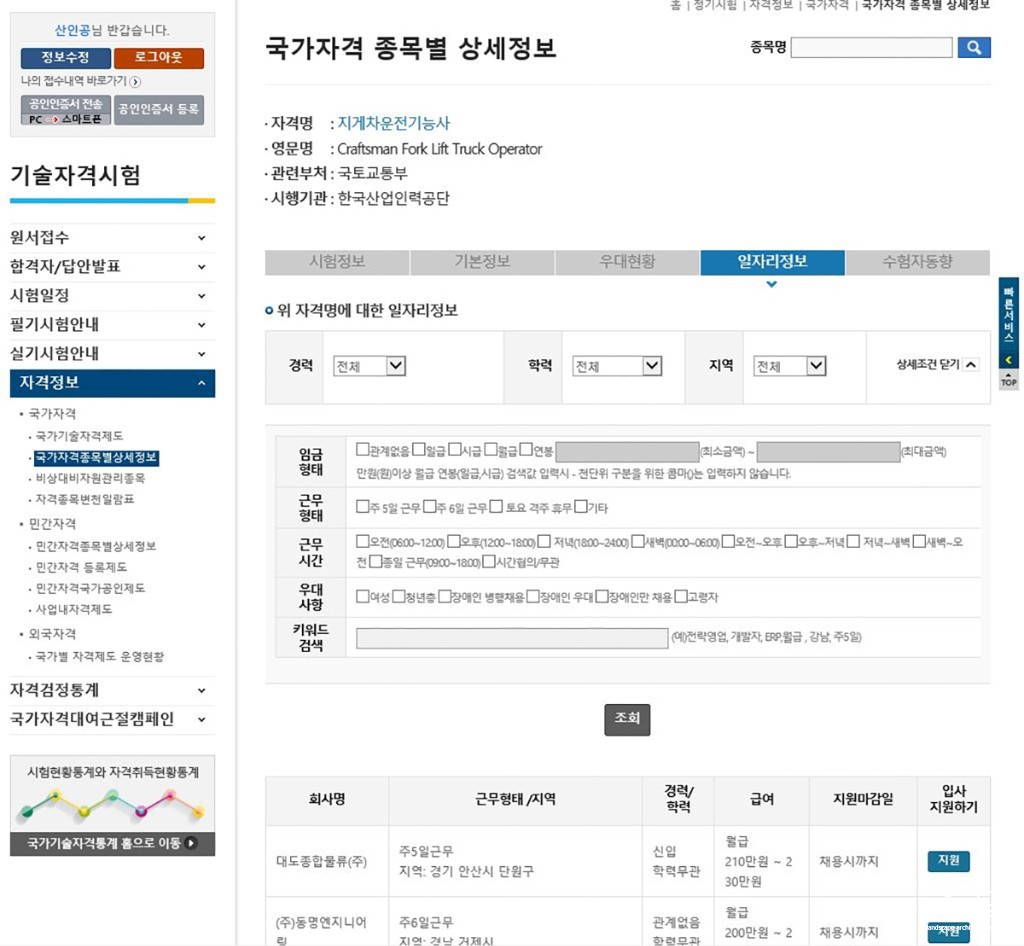This screenshot has width=1024, height=946.
Task: Switch to 우대현황 tab
Action: coord(627,262)
